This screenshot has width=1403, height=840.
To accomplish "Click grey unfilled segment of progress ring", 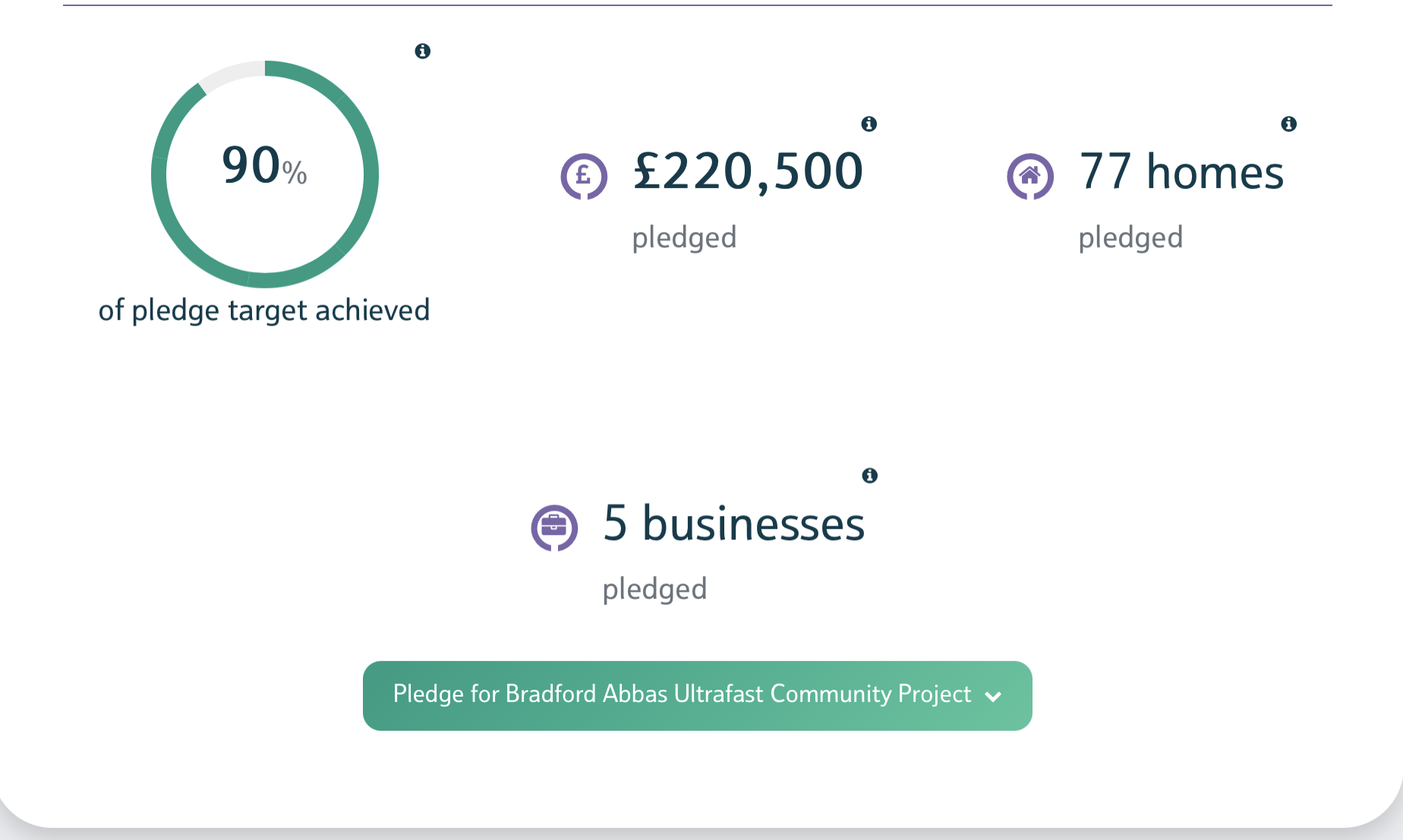I will tap(232, 74).
